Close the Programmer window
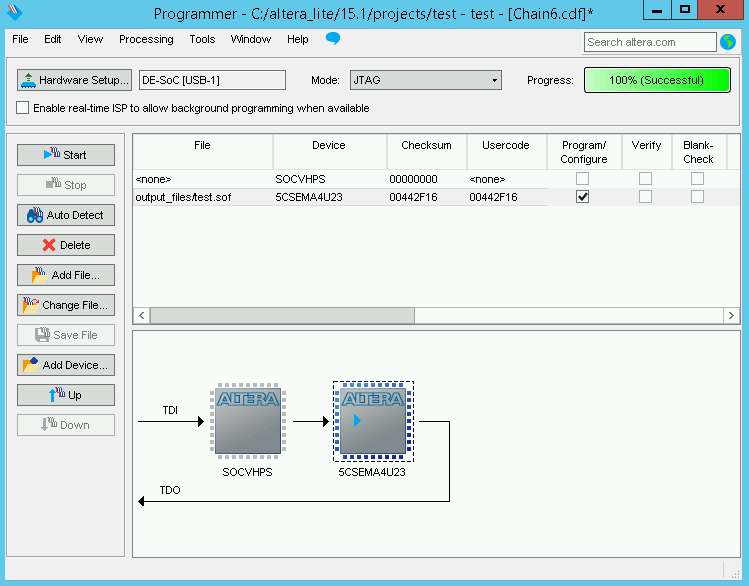The image size is (749, 586). [x=720, y=10]
